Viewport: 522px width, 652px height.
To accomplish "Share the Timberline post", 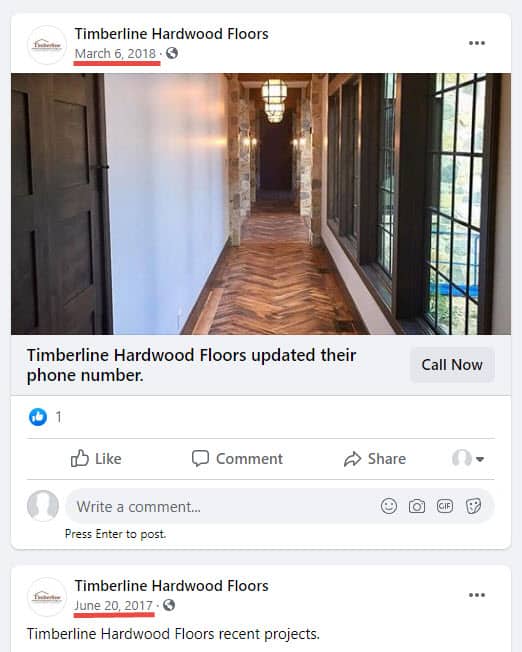I will point(375,459).
